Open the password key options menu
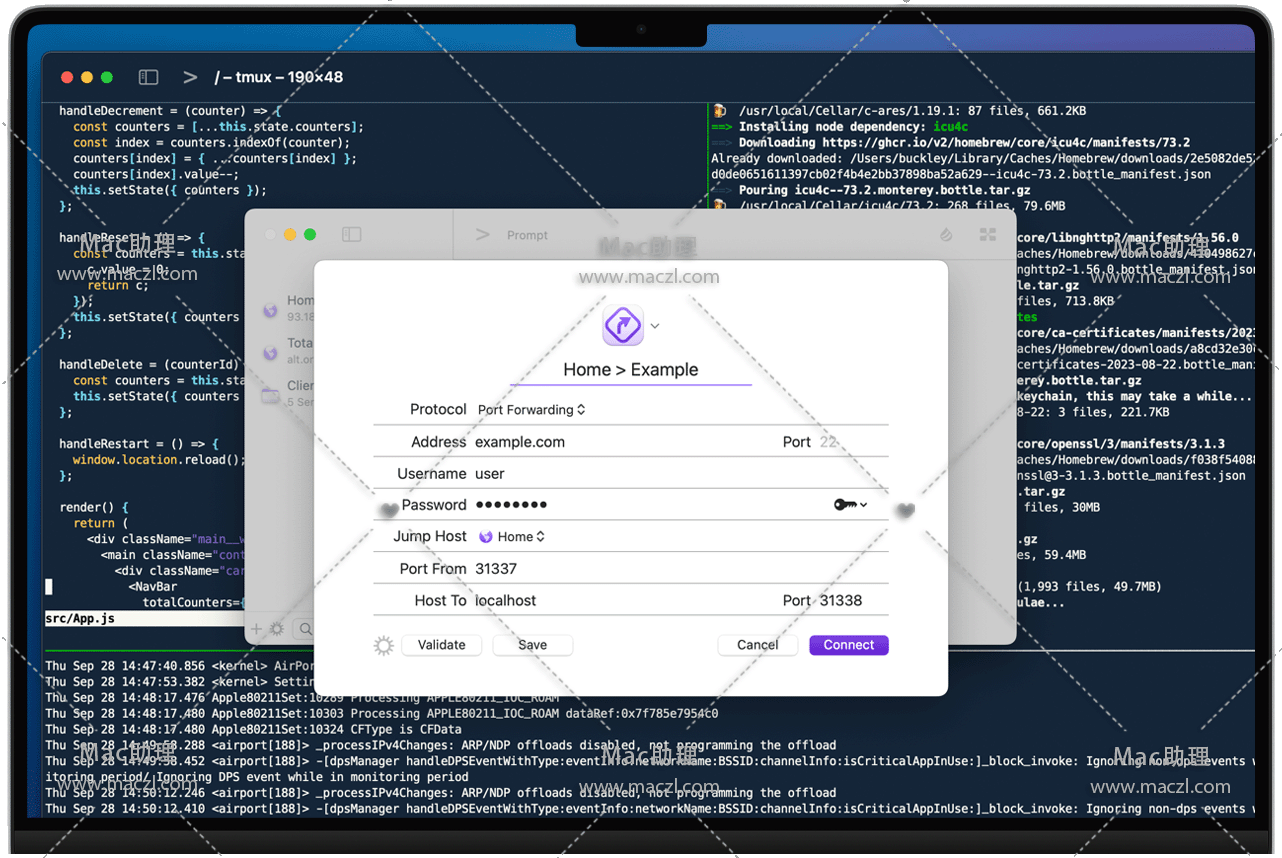Image resolution: width=1282 pixels, height=858 pixels. coord(850,505)
